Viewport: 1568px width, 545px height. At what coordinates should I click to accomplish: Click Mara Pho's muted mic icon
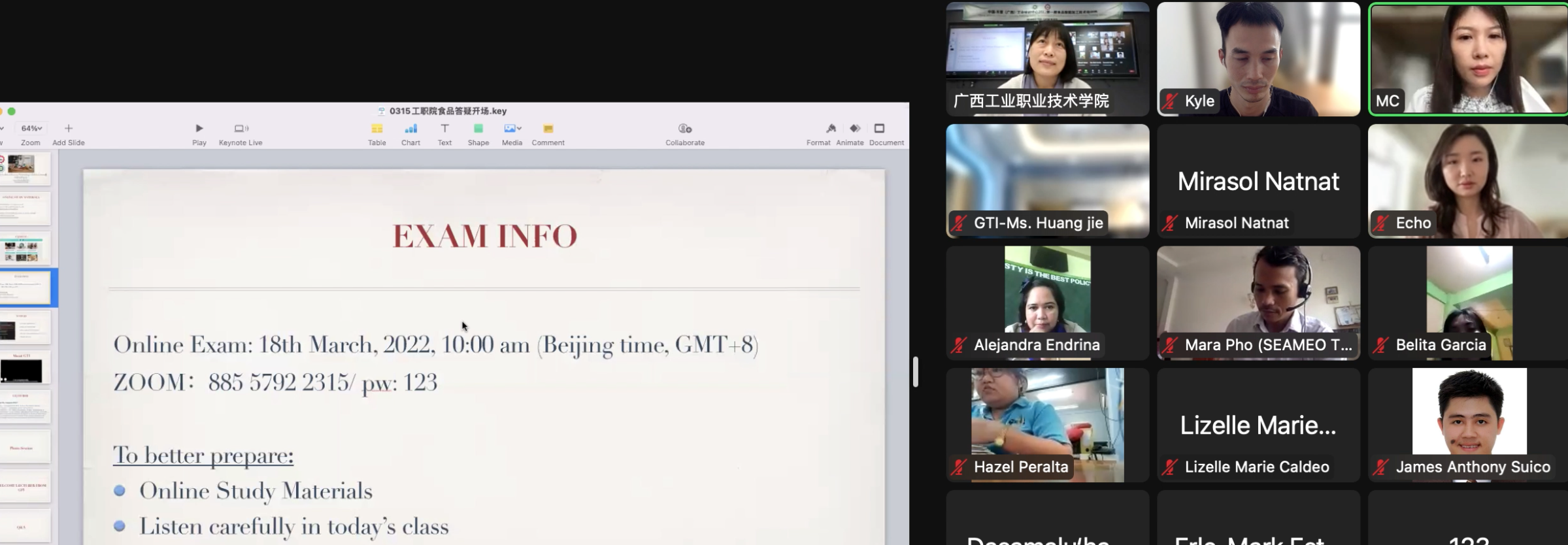1170,345
